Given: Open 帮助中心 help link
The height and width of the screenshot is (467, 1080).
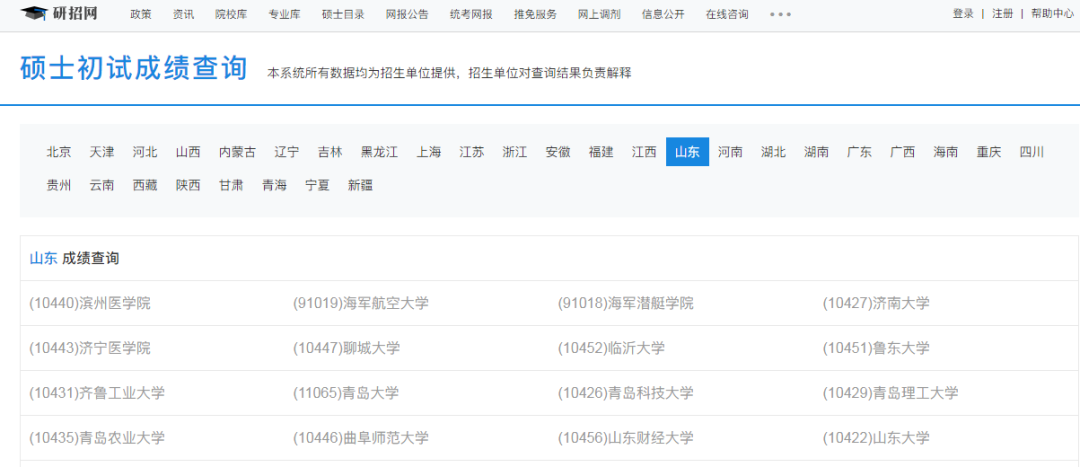Looking at the screenshot, I should pyautogui.click(x=1052, y=14).
